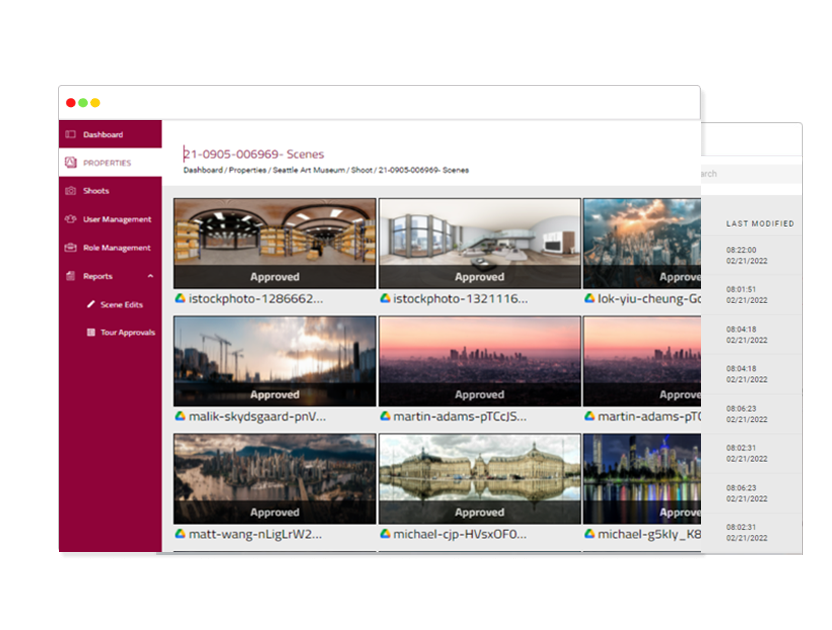Open the matt-wang aerial city thumbnail

[x=275, y=470]
